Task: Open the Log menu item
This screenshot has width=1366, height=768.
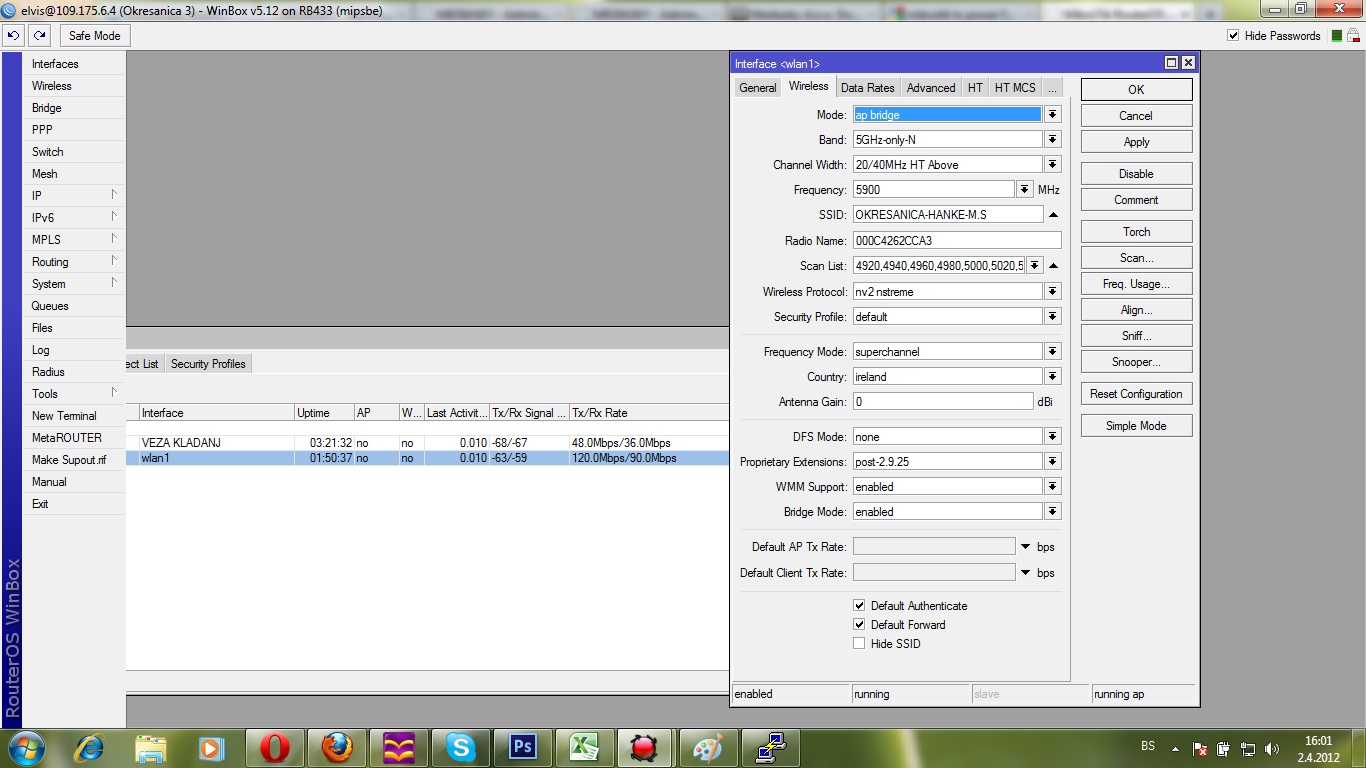Action: tap(74, 350)
